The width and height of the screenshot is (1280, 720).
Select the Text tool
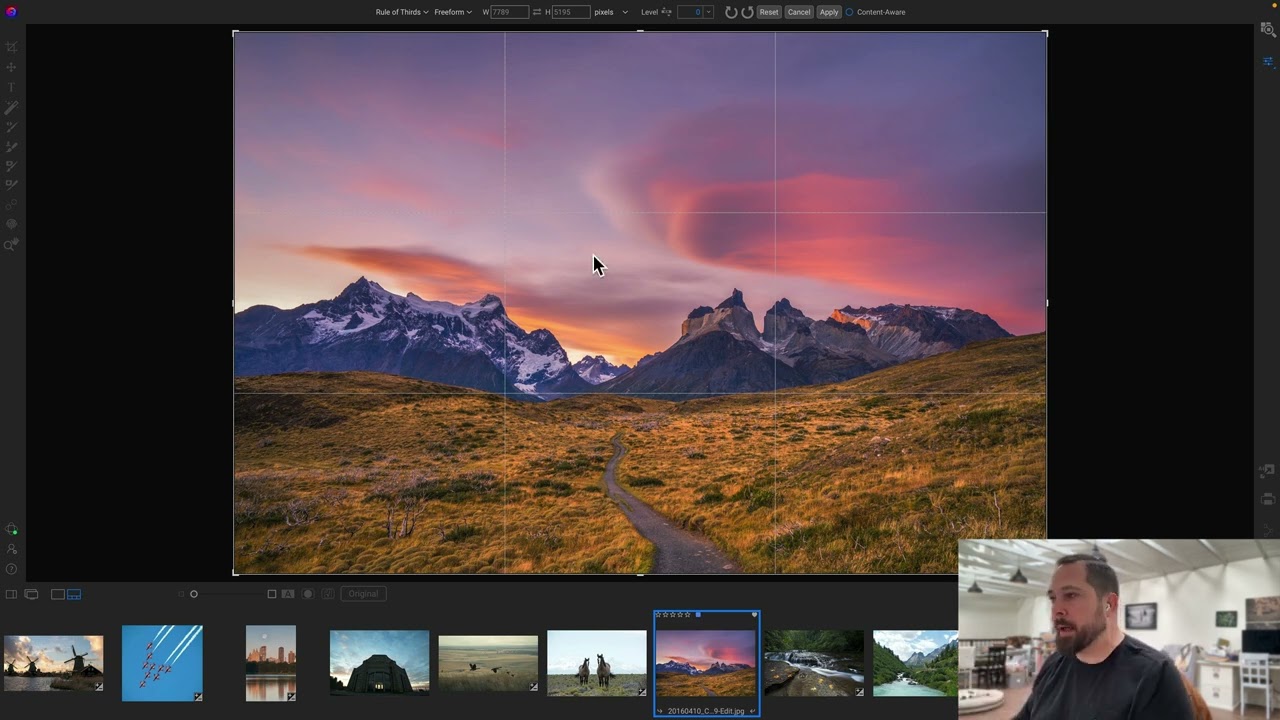[11, 87]
